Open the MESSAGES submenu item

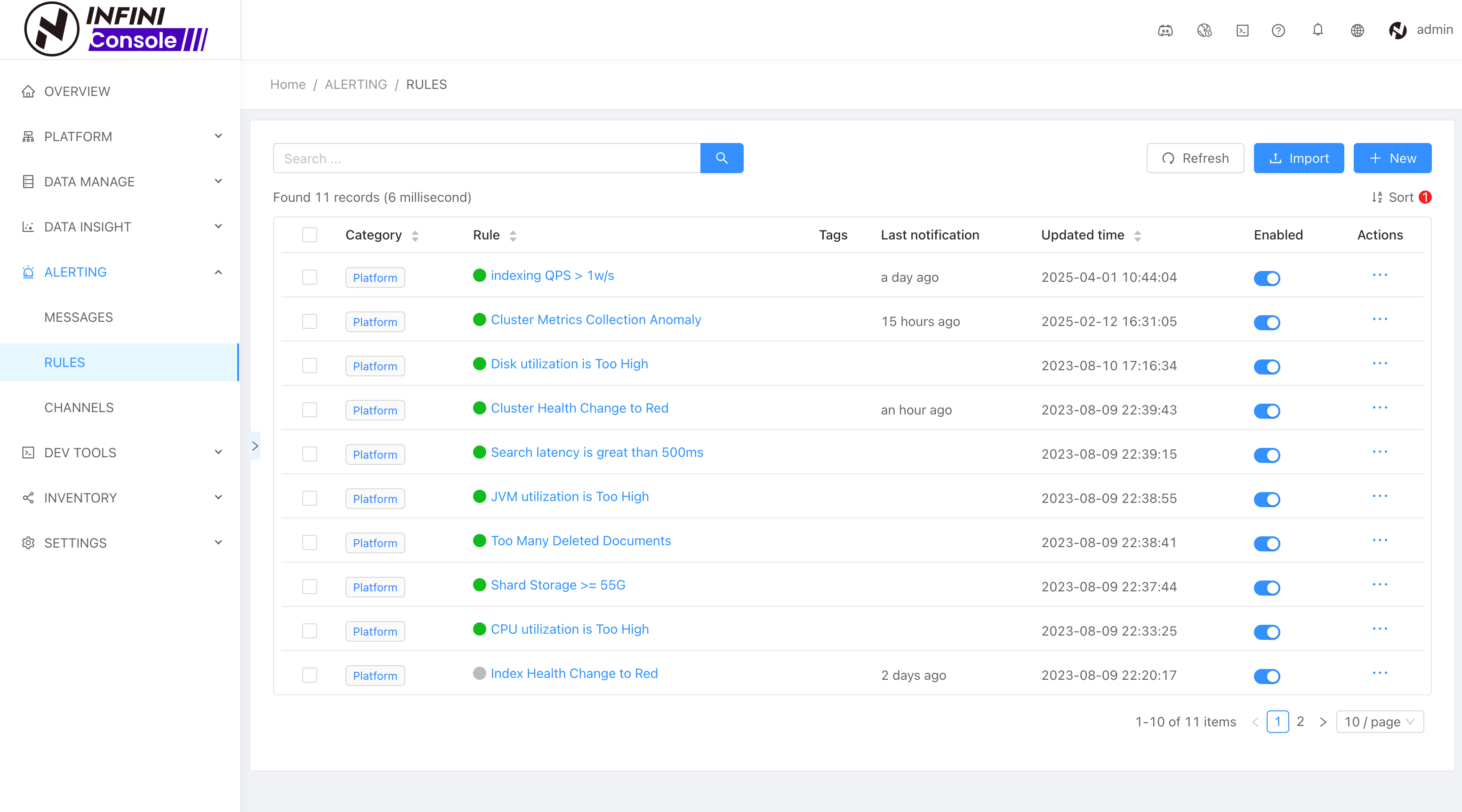[78, 317]
